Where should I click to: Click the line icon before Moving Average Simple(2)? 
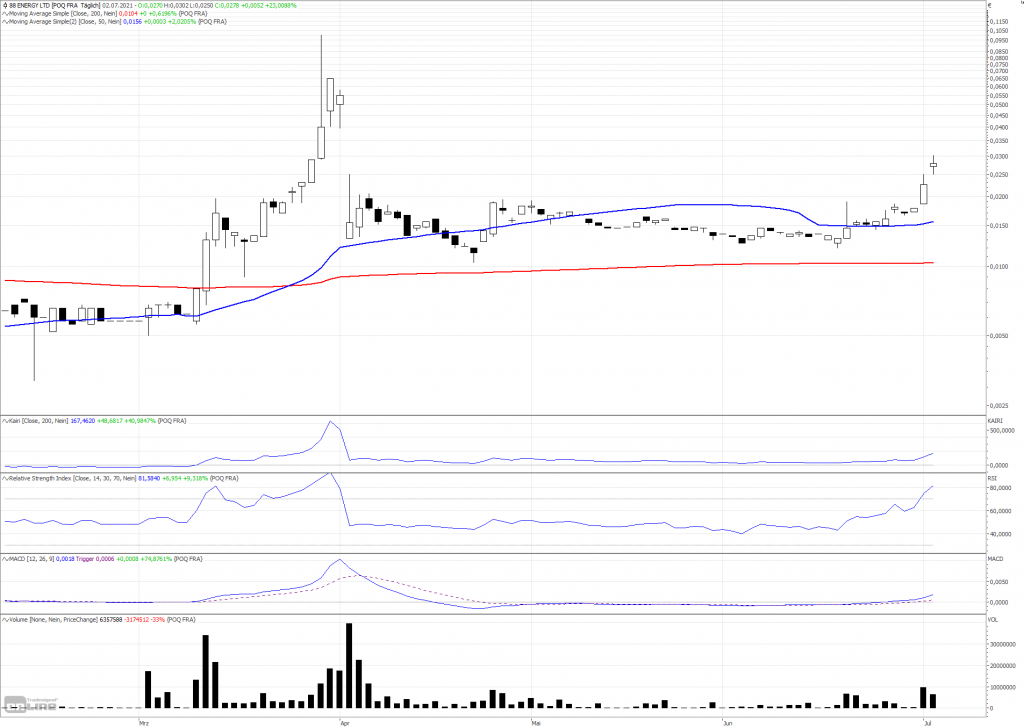(x=5, y=22)
